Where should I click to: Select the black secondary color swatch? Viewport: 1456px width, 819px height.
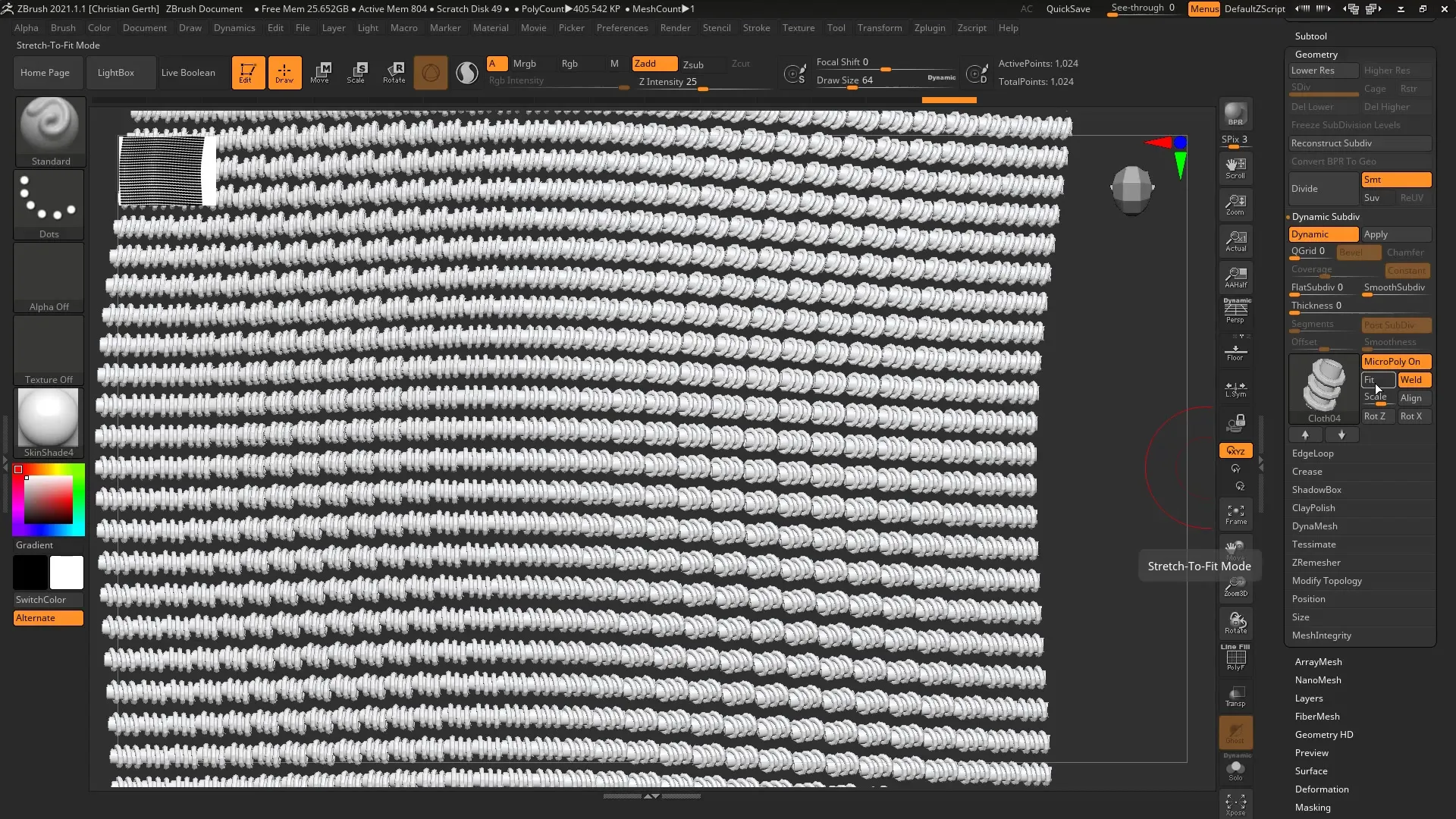click(30, 573)
